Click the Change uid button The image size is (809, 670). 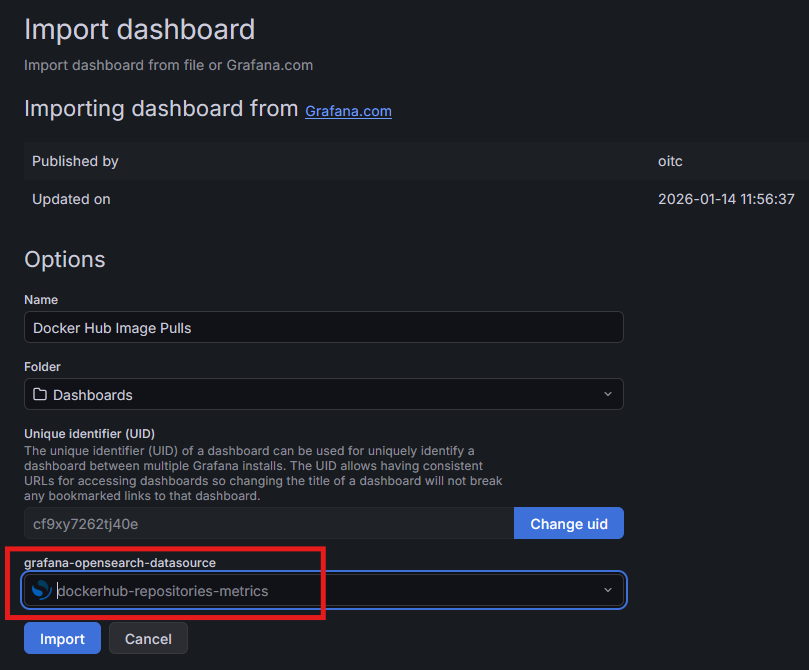click(568, 524)
